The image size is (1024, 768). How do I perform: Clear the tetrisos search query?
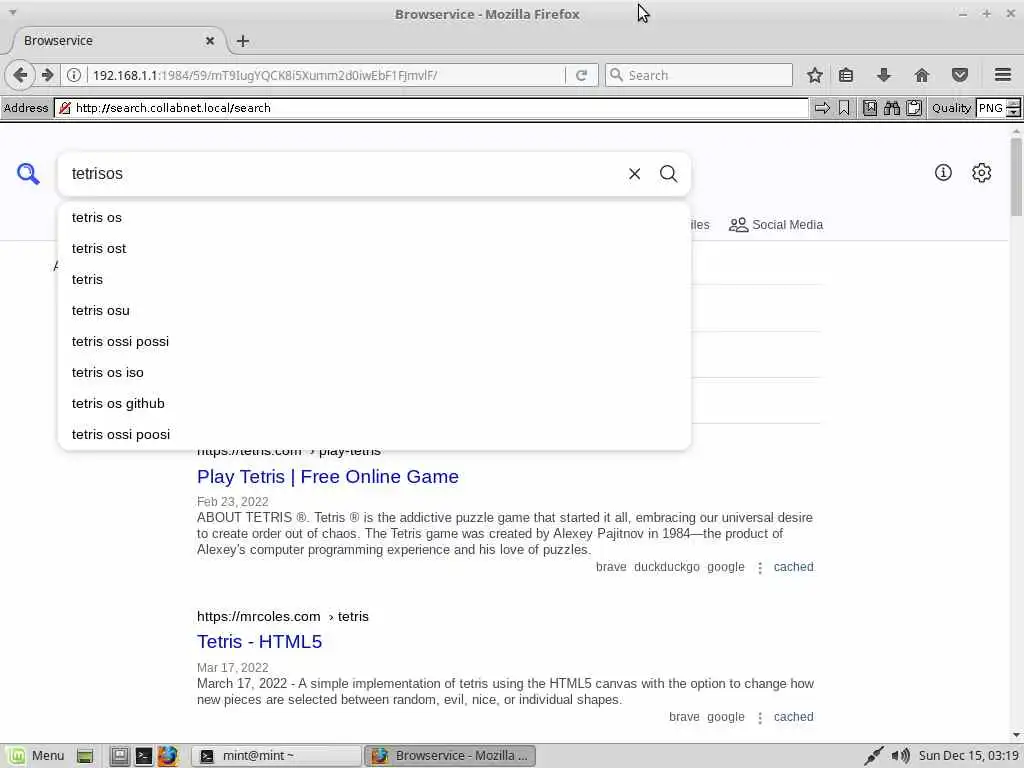click(x=634, y=174)
